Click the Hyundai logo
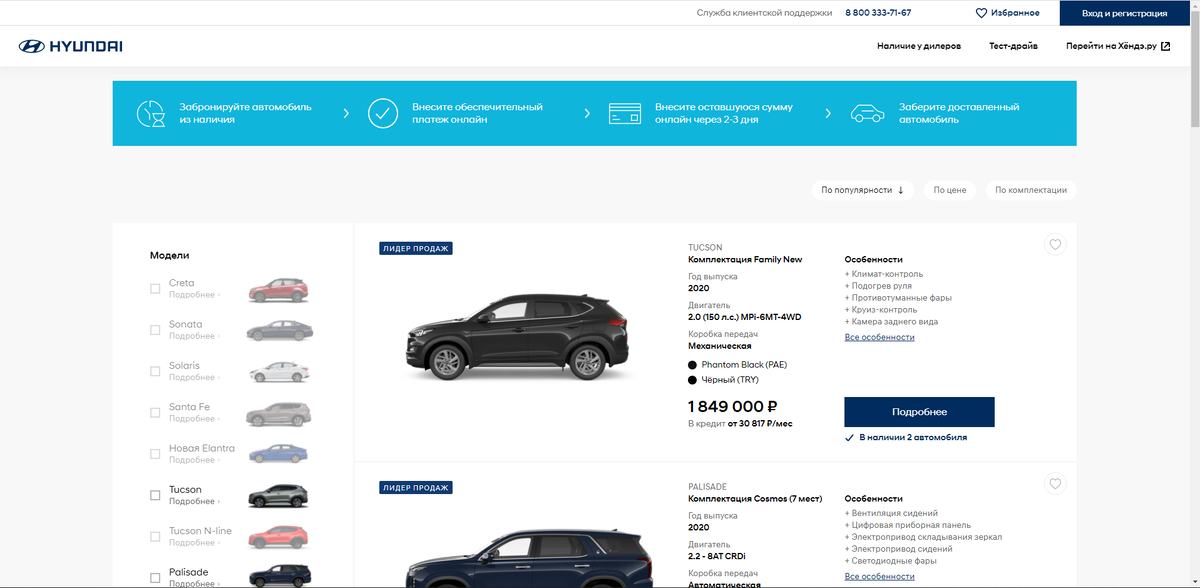Image resolution: width=1200 pixels, height=588 pixels. pos(70,46)
